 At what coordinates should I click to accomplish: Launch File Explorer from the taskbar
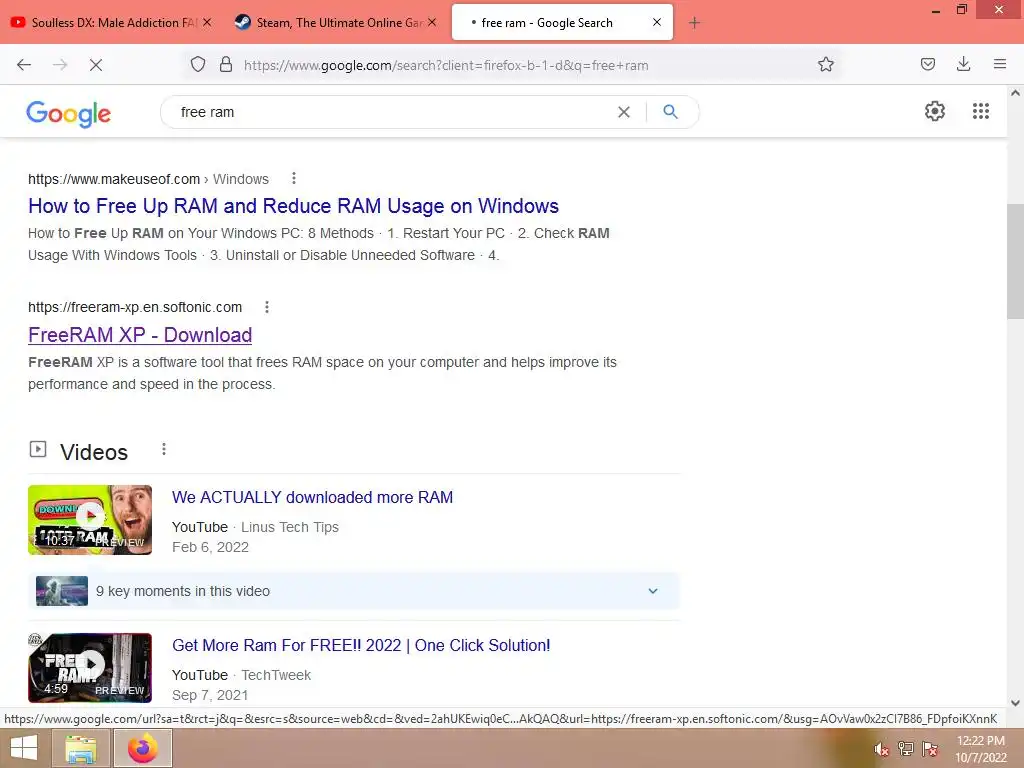pos(80,748)
